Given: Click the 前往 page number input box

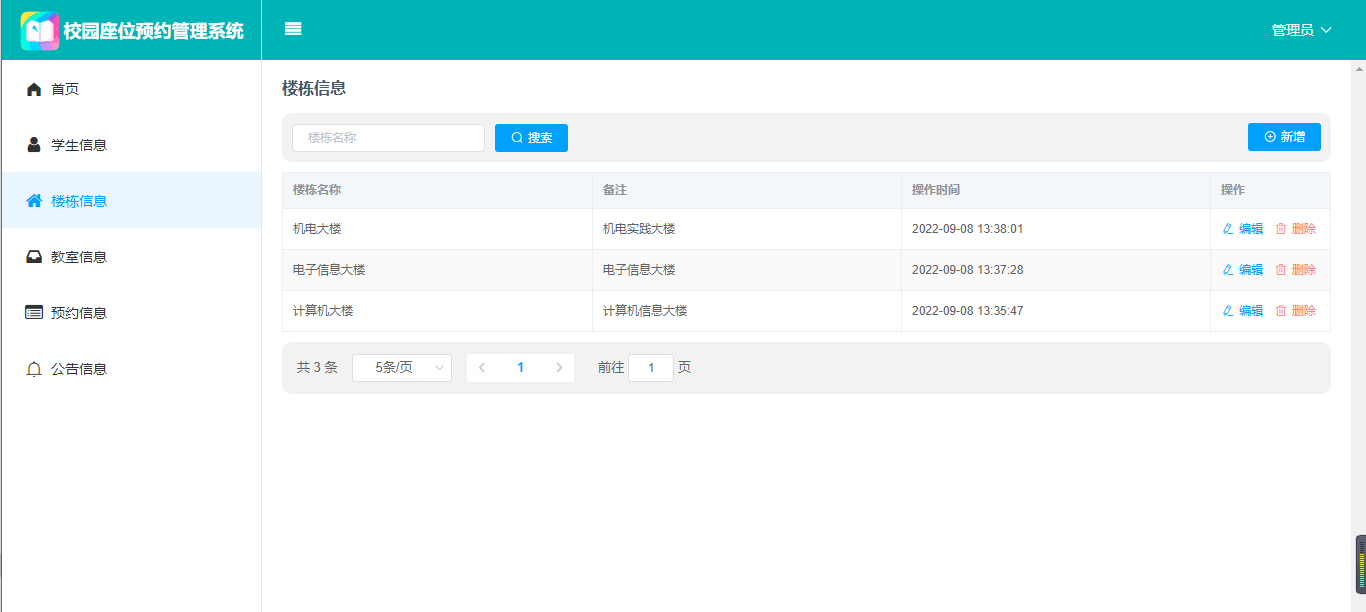Looking at the screenshot, I should coord(651,368).
